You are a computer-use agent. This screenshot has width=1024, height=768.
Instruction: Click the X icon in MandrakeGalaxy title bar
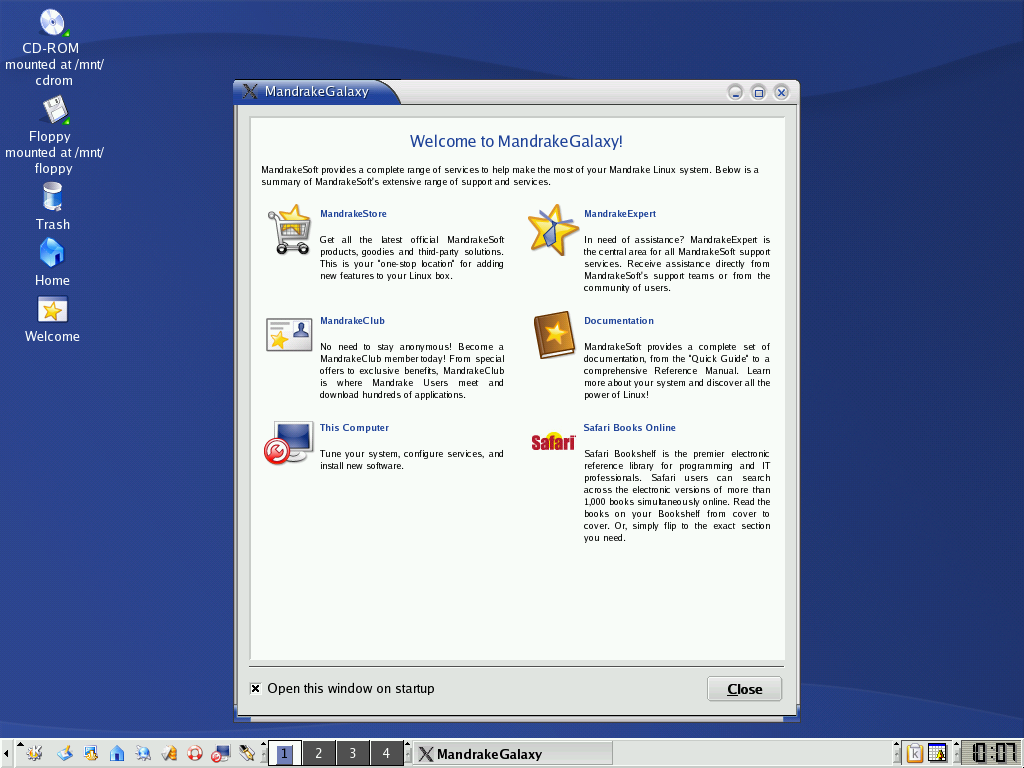[x=250, y=91]
